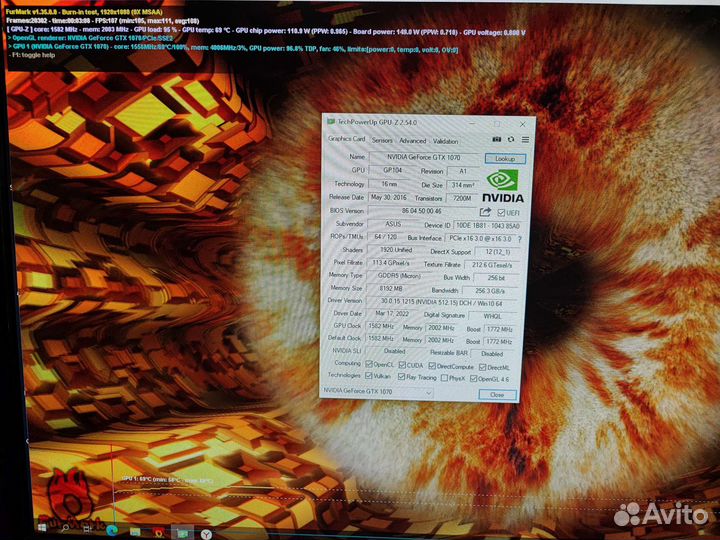The height and width of the screenshot is (540, 720).
Task: Click the Name field NVIDIA GeForce GTX 1070
Action: pos(424,158)
